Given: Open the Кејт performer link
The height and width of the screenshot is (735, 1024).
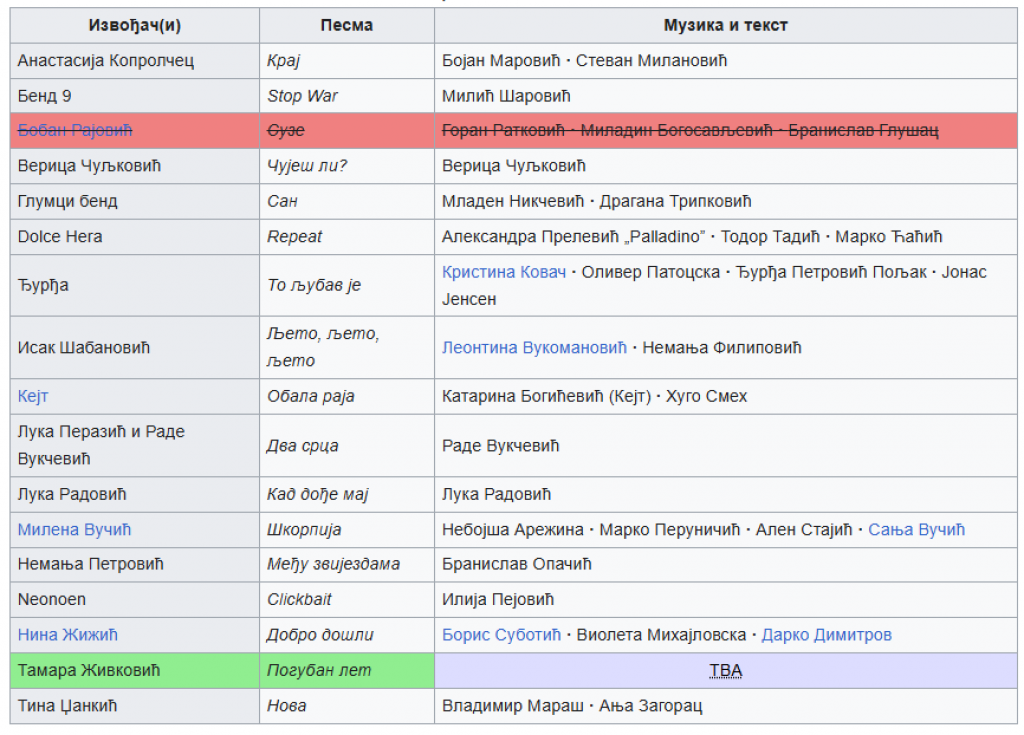Looking at the screenshot, I should 33,396.
